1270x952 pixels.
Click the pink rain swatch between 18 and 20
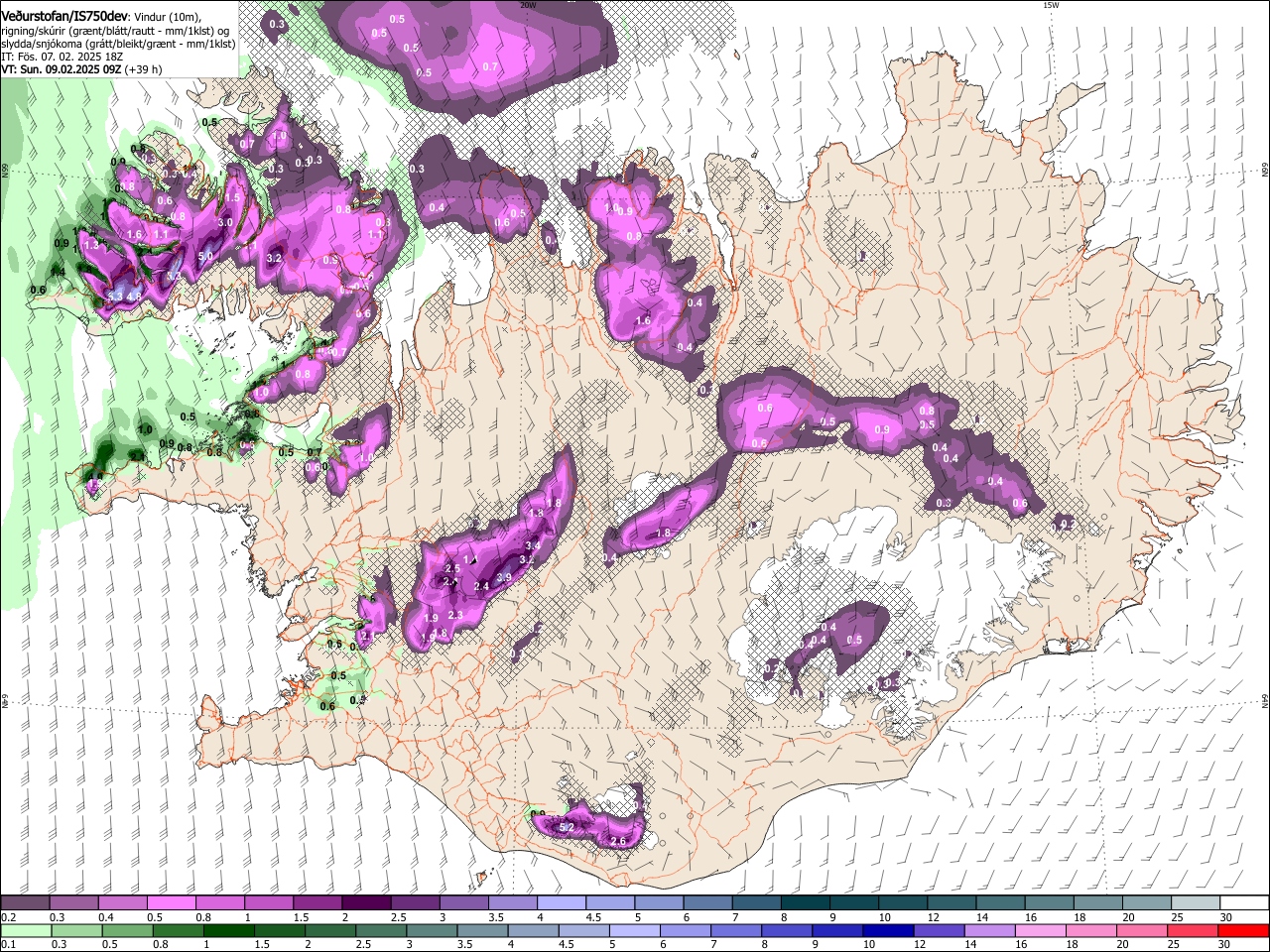(x=1089, y=930)
